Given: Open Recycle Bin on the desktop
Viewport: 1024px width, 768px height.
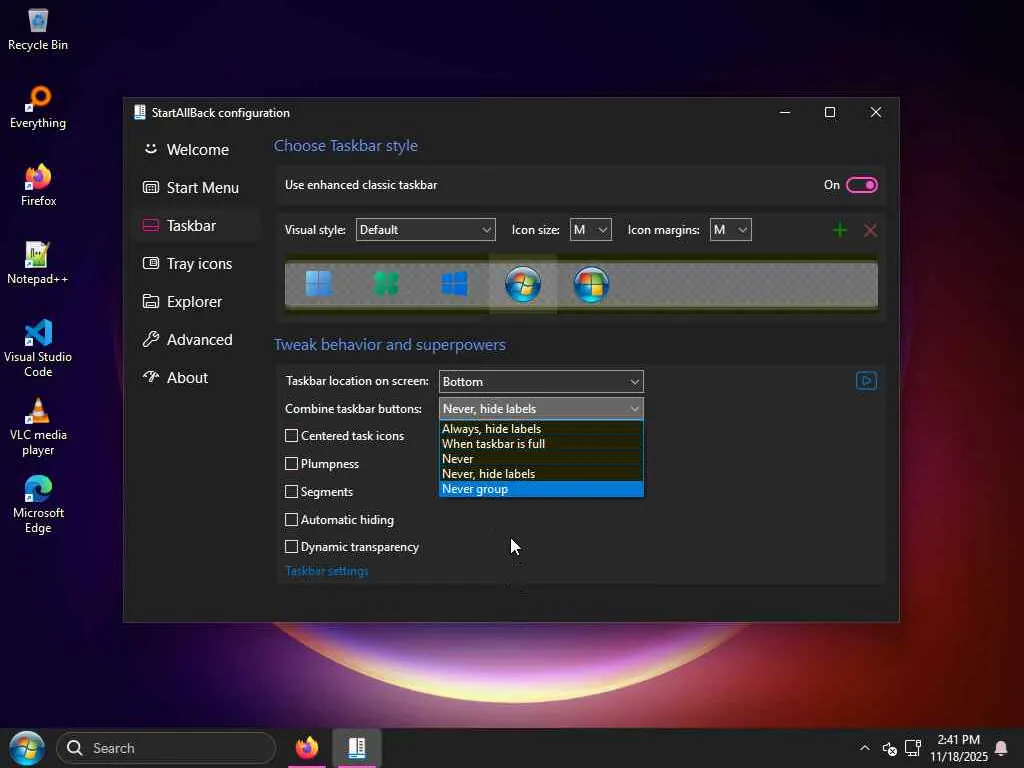Looking at the screenshot, I should [x=38, y=29].
